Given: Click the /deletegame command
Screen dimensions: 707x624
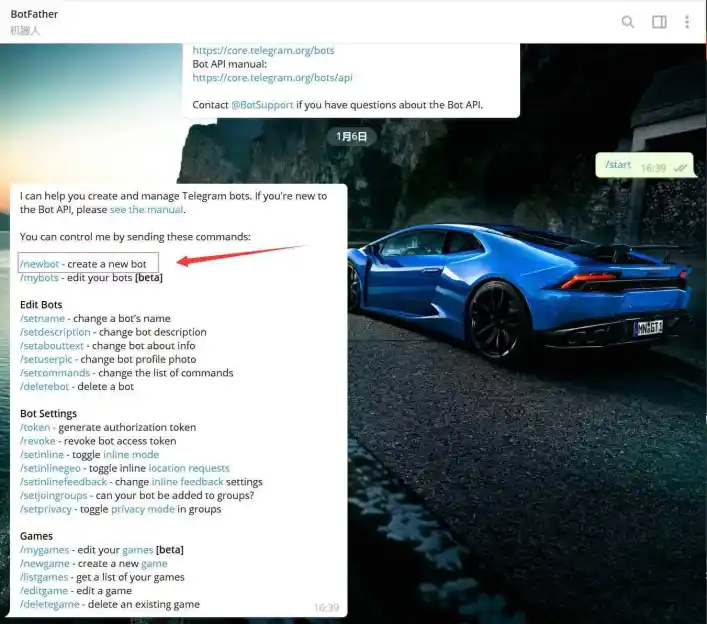Looking at the screenshot, I should tap(50, 604).
